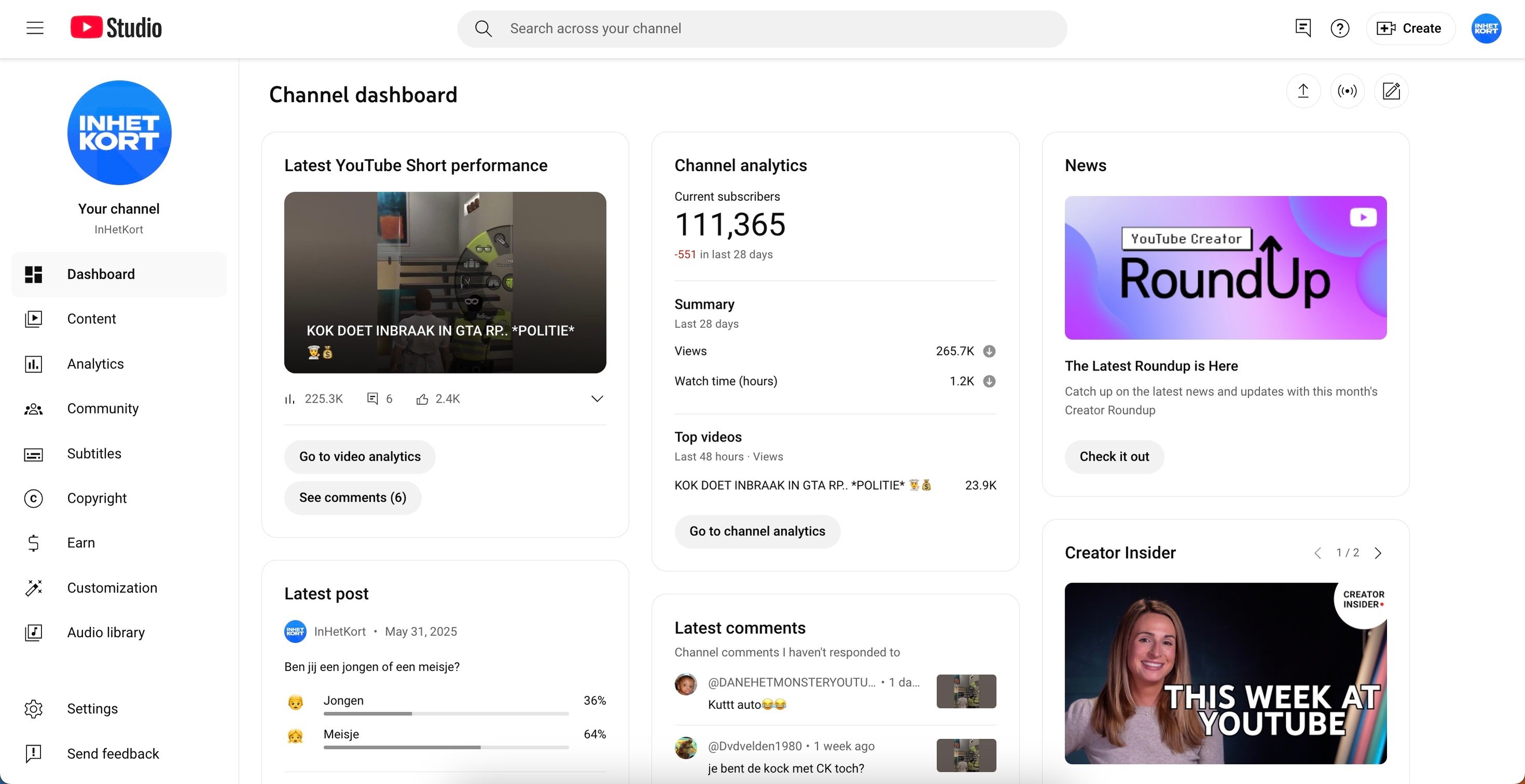Click the 111,365 subscriber count
The width and height of the screenshot is (1525, 784).
(730, 225)
